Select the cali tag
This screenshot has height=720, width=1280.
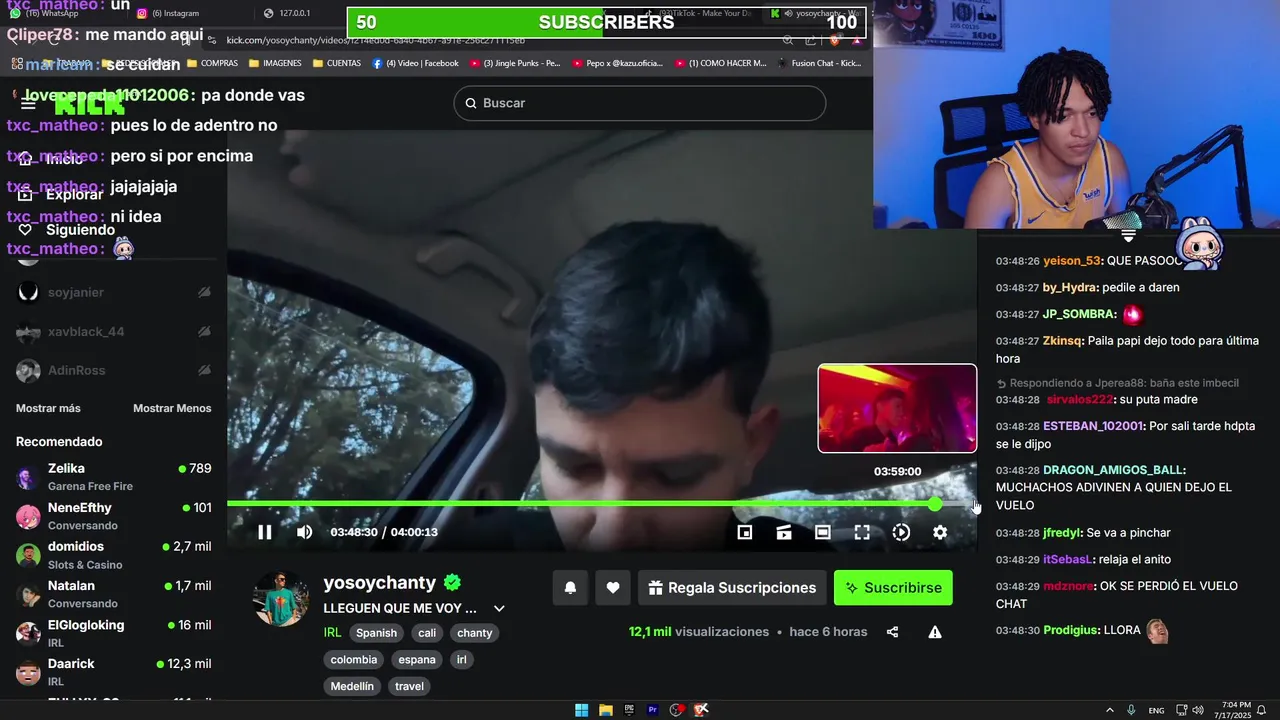click(427, 633)
